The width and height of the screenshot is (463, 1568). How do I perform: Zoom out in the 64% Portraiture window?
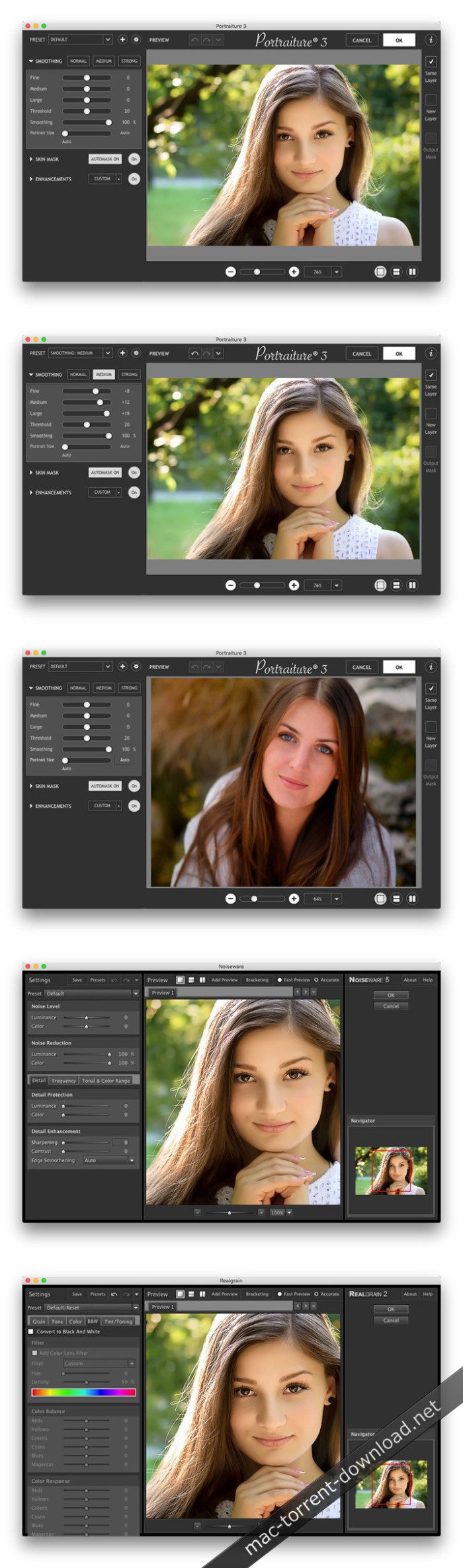click(x=230, y=898)
